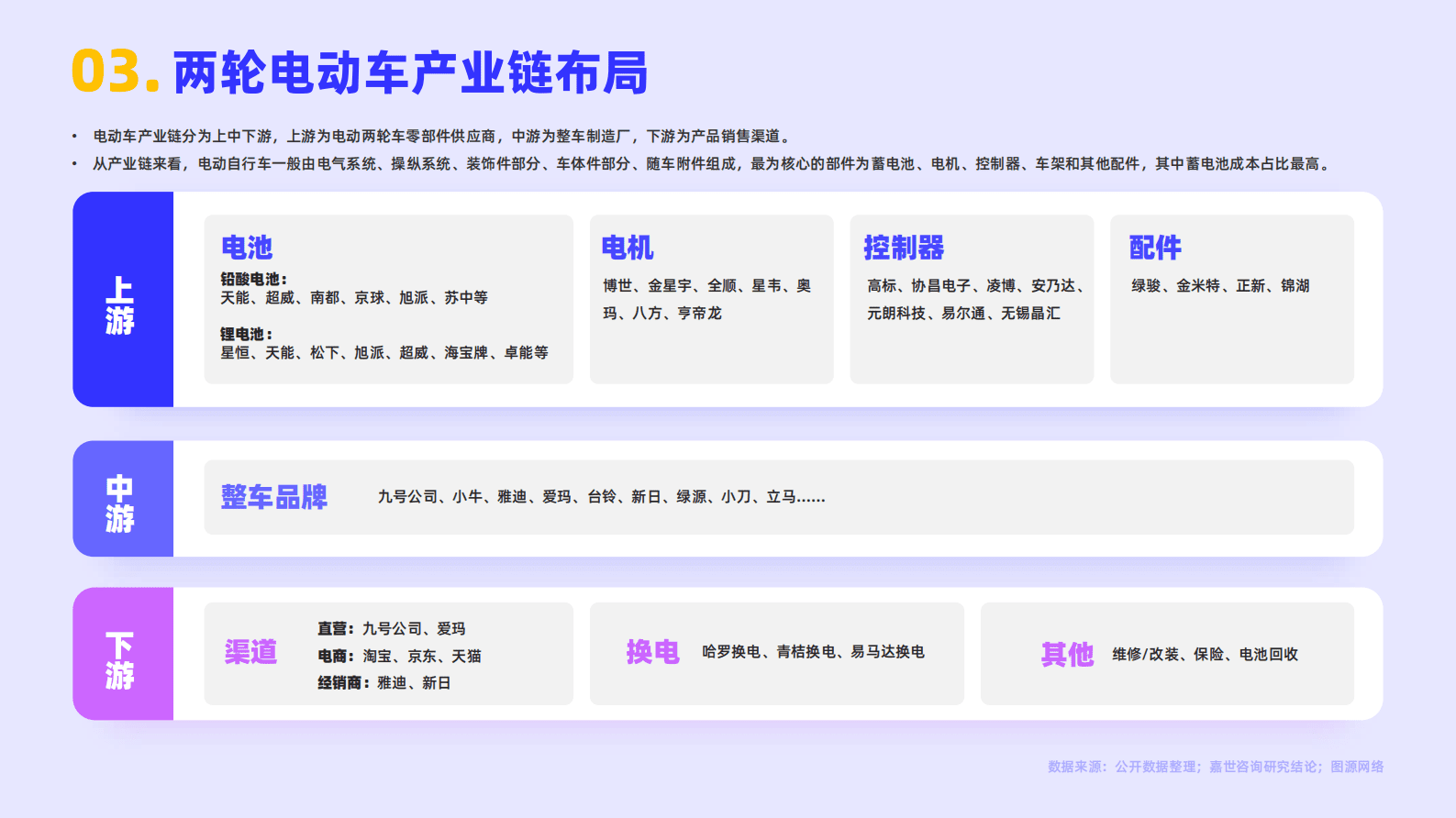Click the text 玛、八方、亨帝龙
The height and width of the screenshot is (818, 1456).
[x=662, y=314]
